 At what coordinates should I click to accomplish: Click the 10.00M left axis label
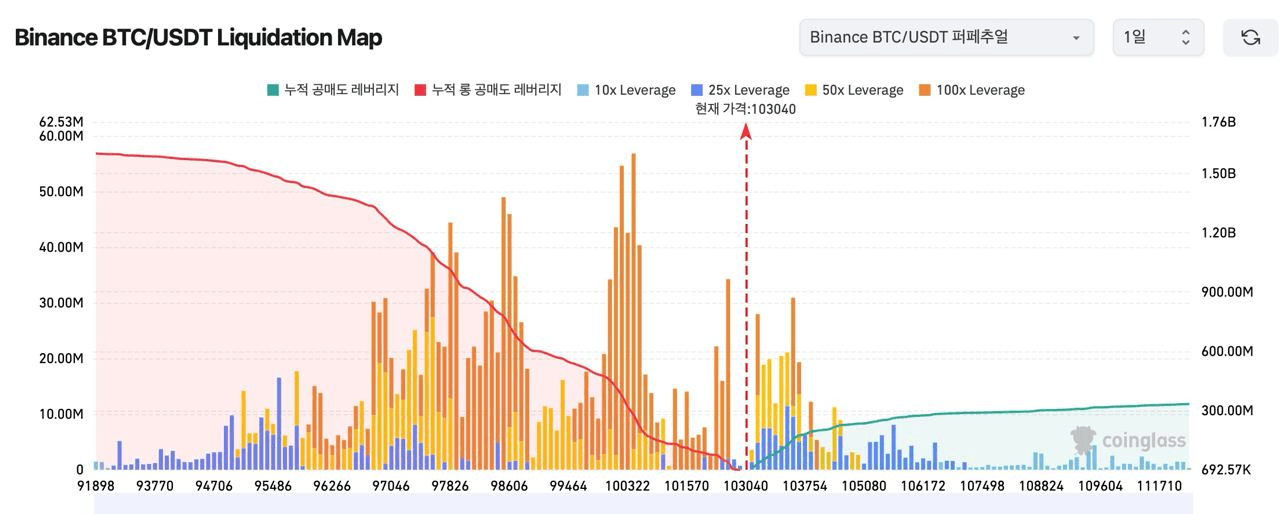click(61, 414)
